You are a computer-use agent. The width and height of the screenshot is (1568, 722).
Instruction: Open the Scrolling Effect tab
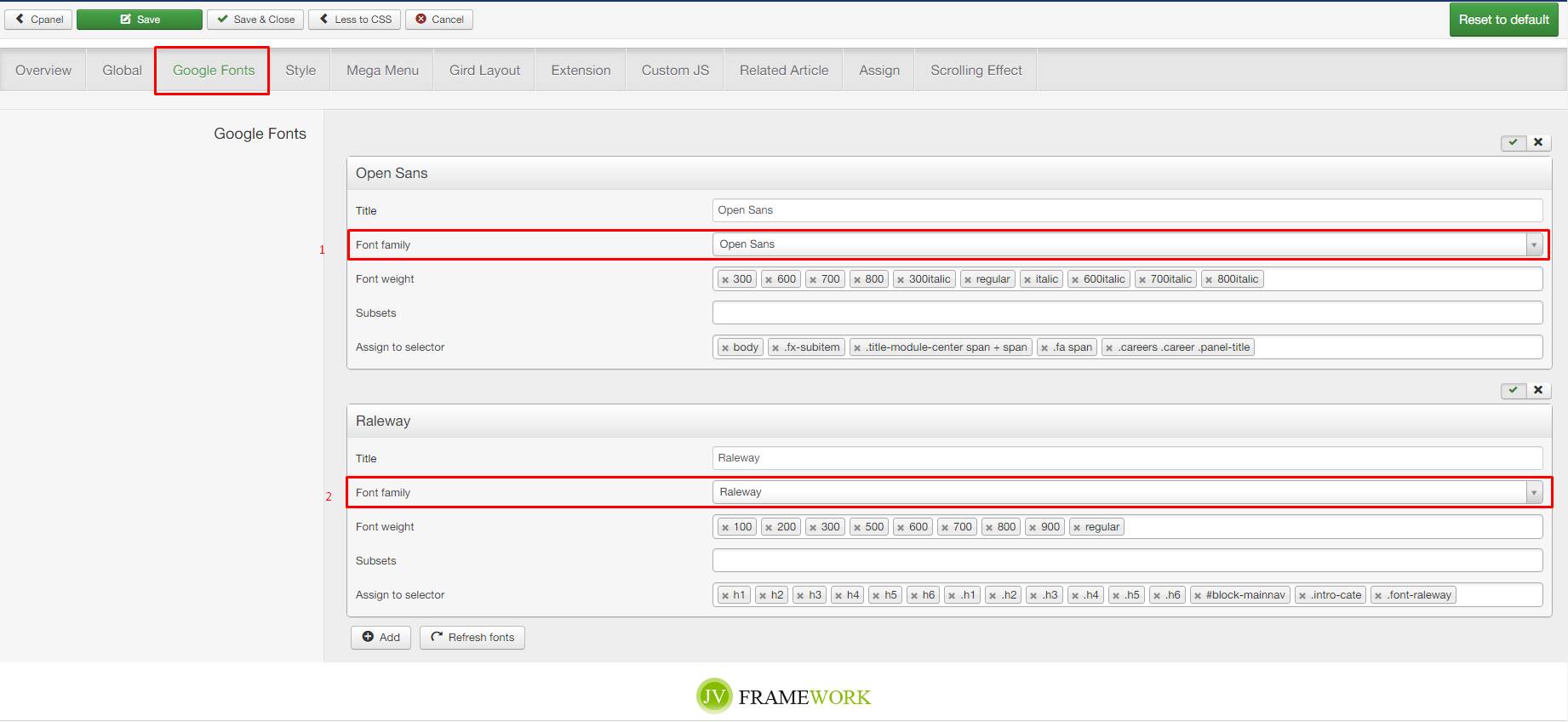976,71
